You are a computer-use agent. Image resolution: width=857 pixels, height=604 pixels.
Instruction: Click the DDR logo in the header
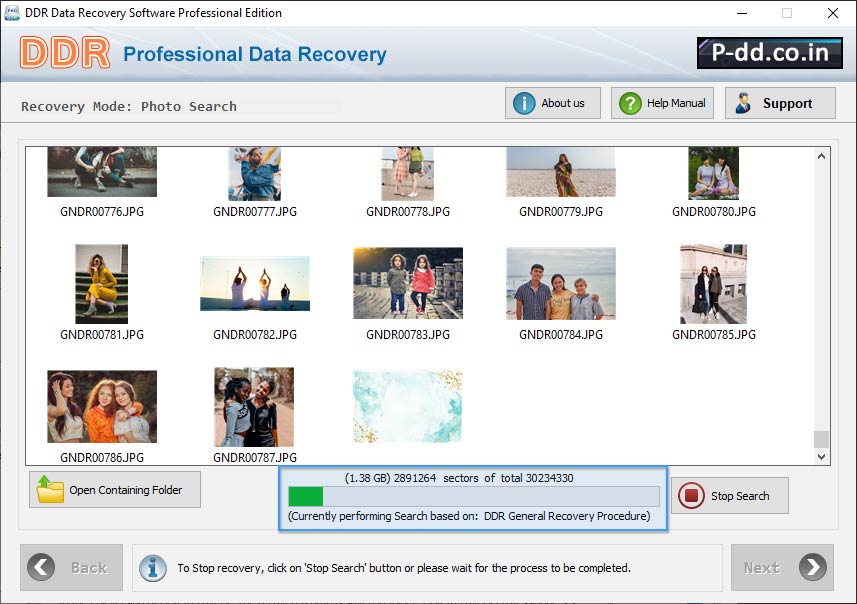(66, 52)
